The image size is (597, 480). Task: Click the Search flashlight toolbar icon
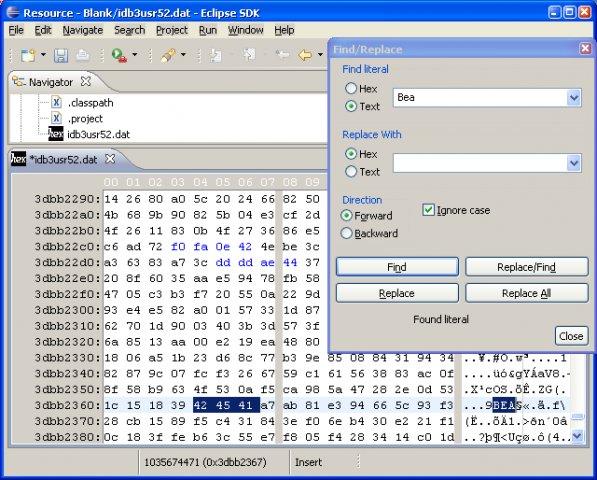pyautogui.click(x=168, y=56)
